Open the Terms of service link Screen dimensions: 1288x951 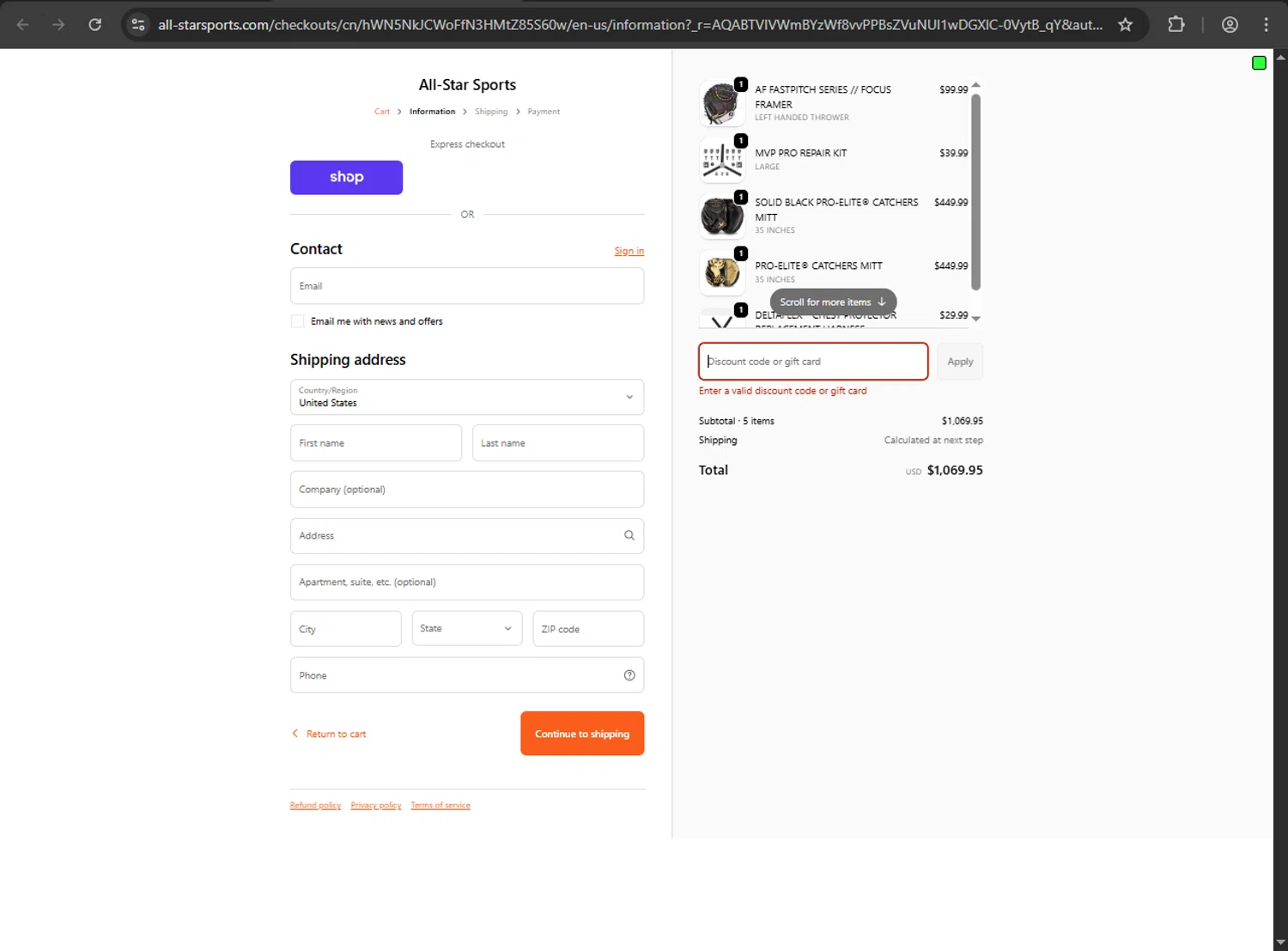coord(440,805)
